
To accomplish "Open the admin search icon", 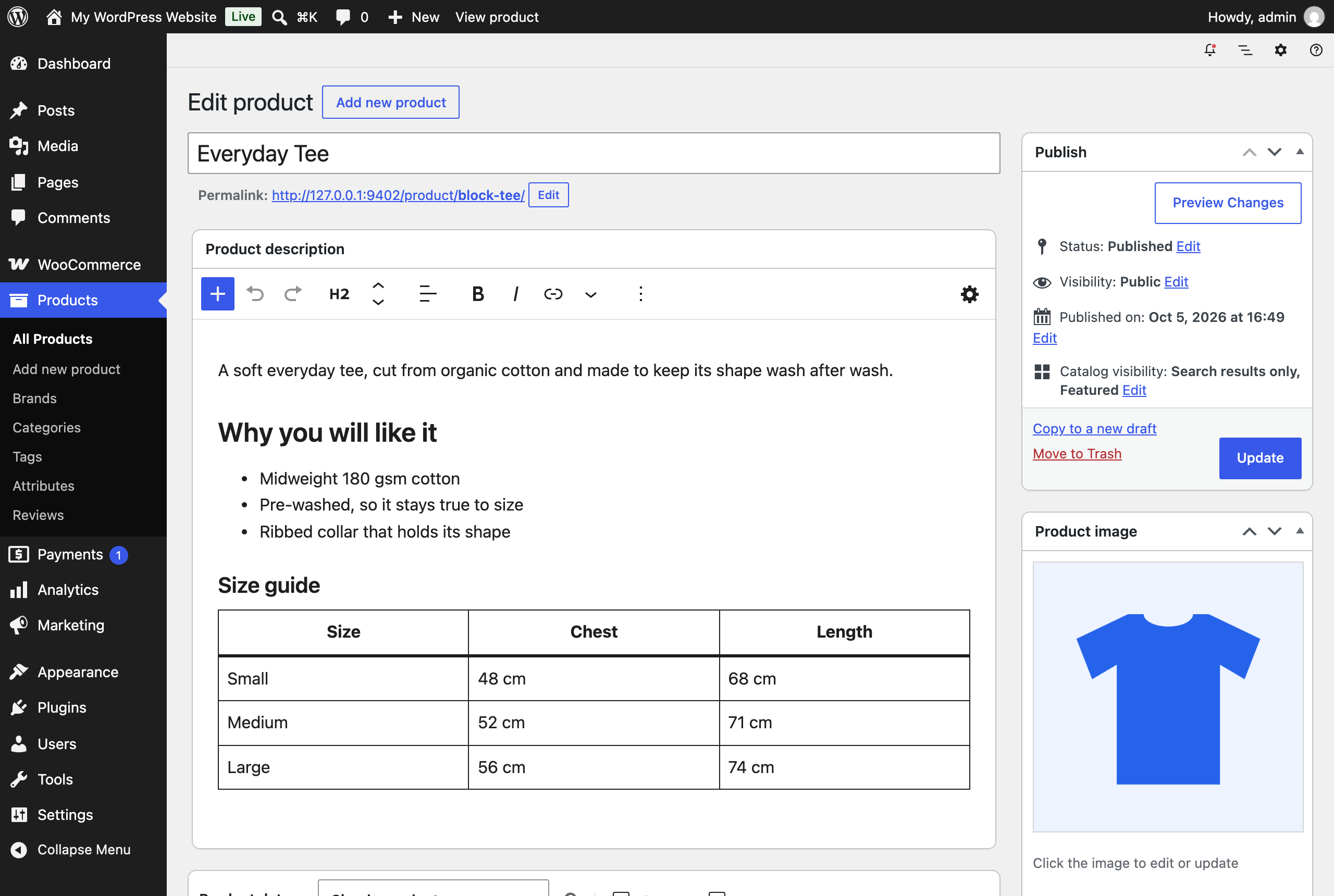I will 279,17.
